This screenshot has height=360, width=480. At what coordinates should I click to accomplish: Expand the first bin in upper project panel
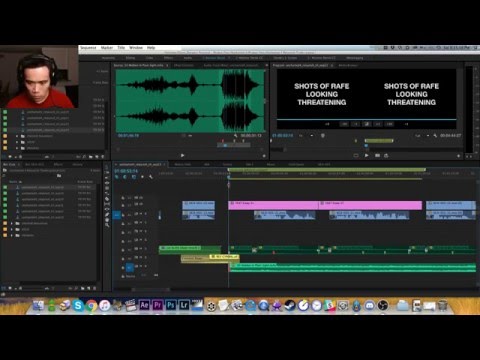click(x=17, y=136)
